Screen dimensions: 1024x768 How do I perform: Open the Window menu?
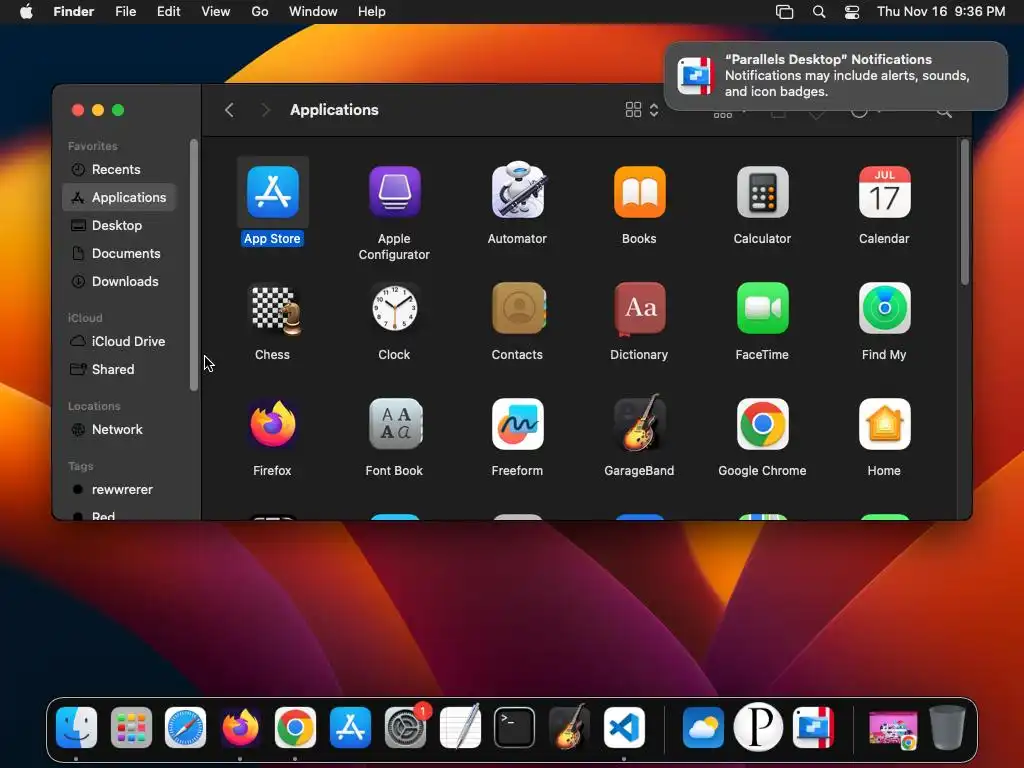pos(313,12)
